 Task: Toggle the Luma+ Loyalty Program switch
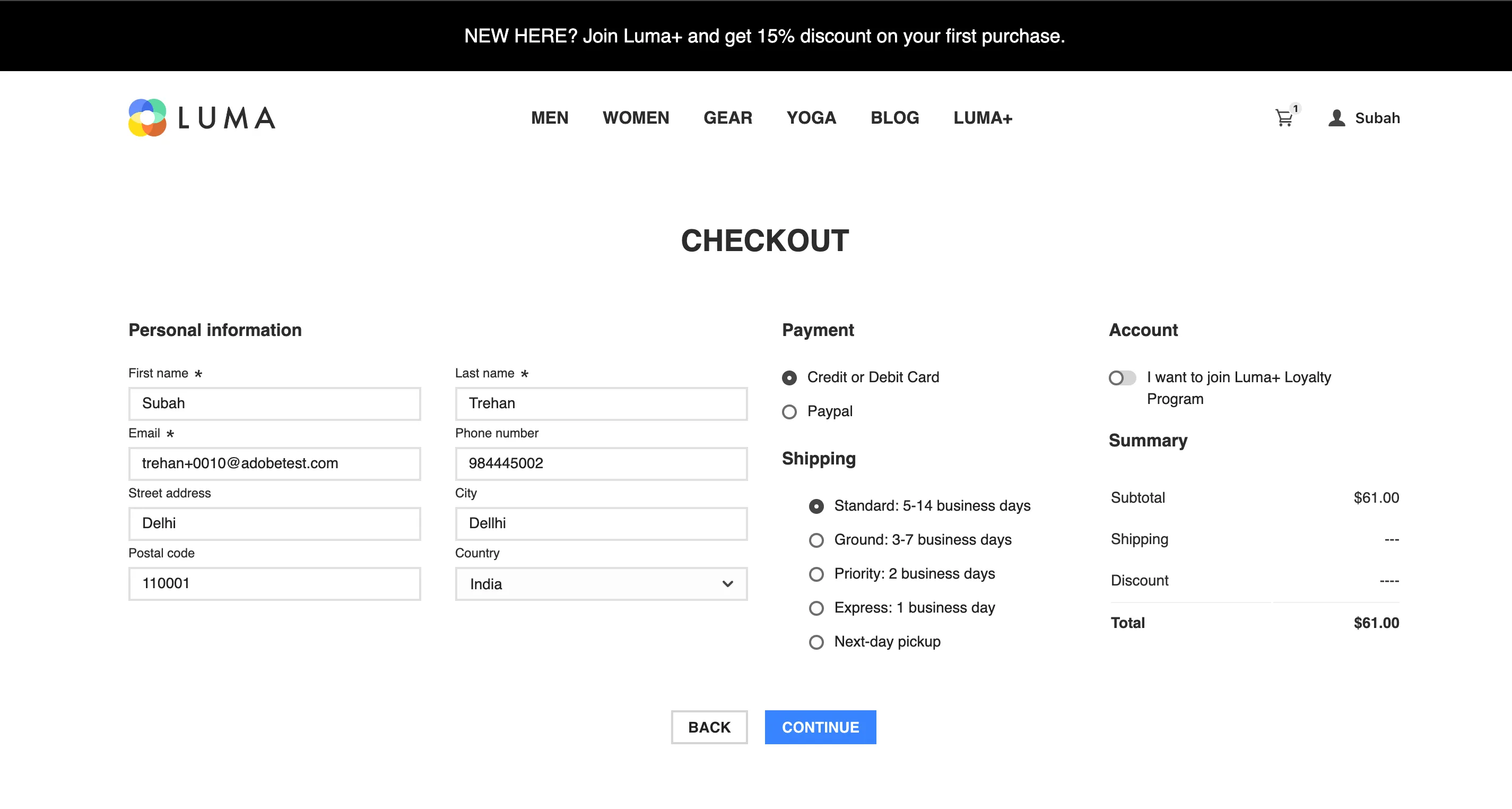click(1122, 378)
